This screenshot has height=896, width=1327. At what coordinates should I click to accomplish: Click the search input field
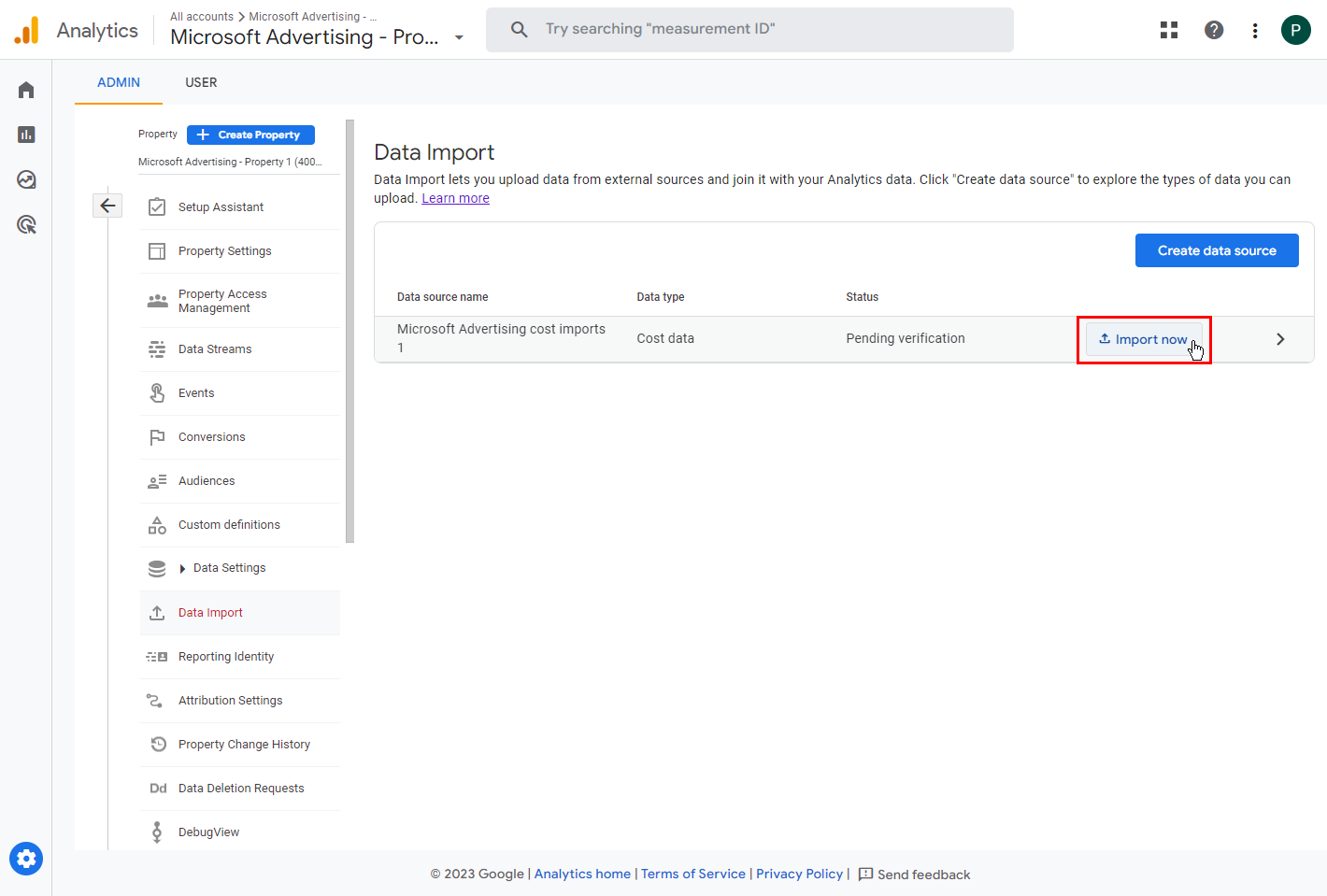pos(749,30)
